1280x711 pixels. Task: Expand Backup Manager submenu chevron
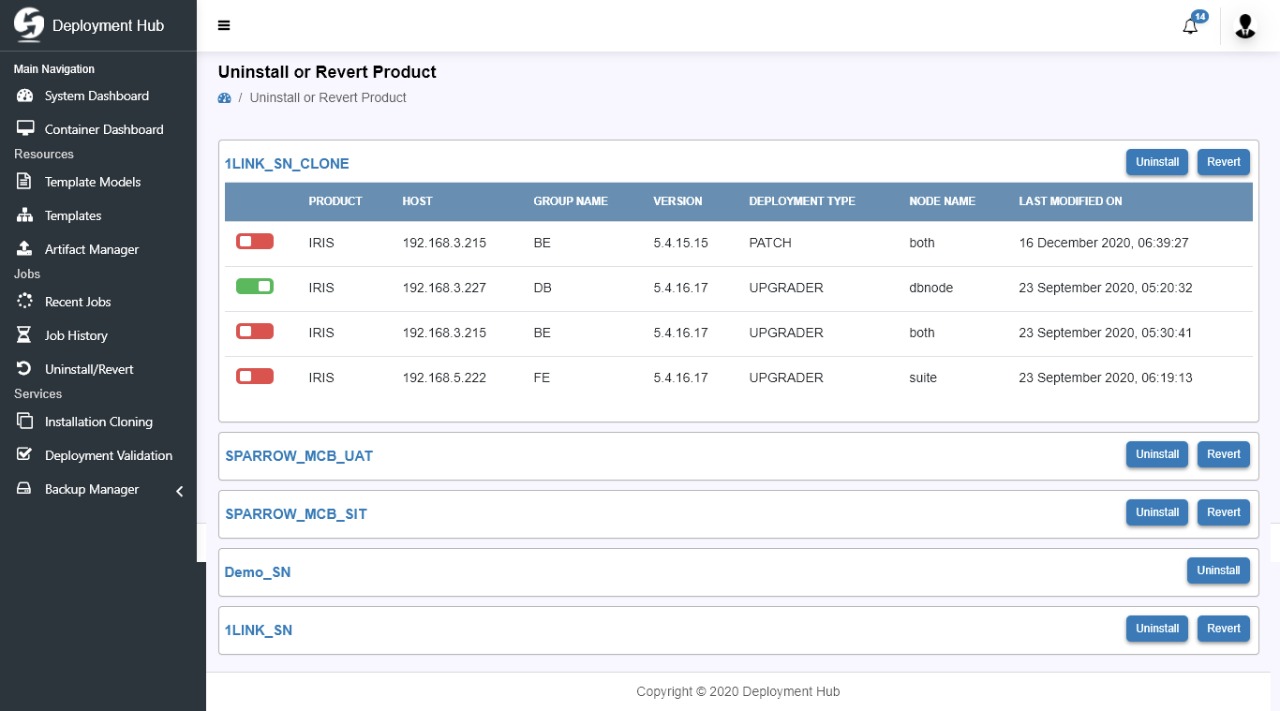pos(180,491)
